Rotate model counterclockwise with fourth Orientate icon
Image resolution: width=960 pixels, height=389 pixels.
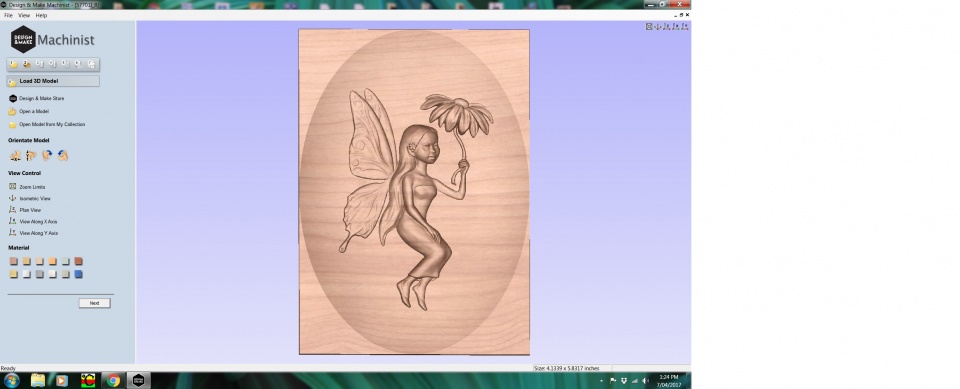click(x=63, y=156)
